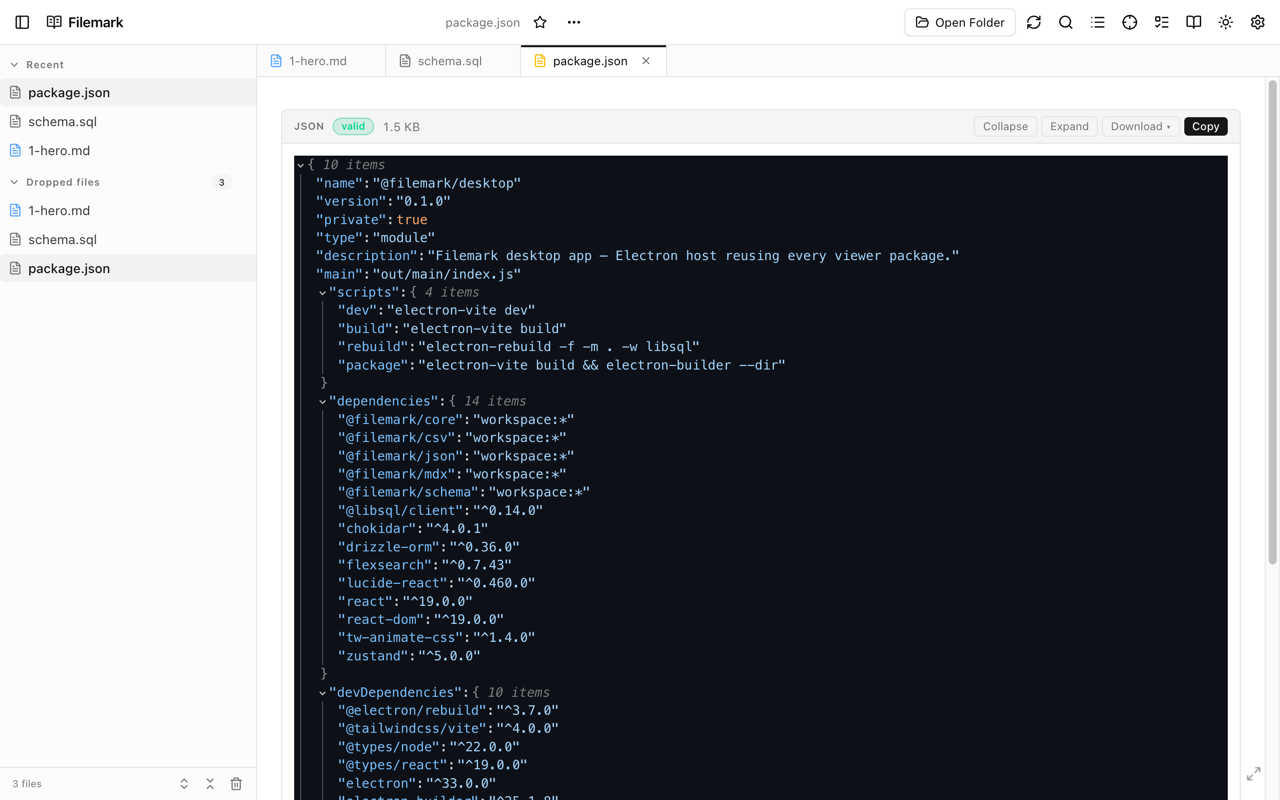
Task: Select the package.json tab
Action: point(593,61)
